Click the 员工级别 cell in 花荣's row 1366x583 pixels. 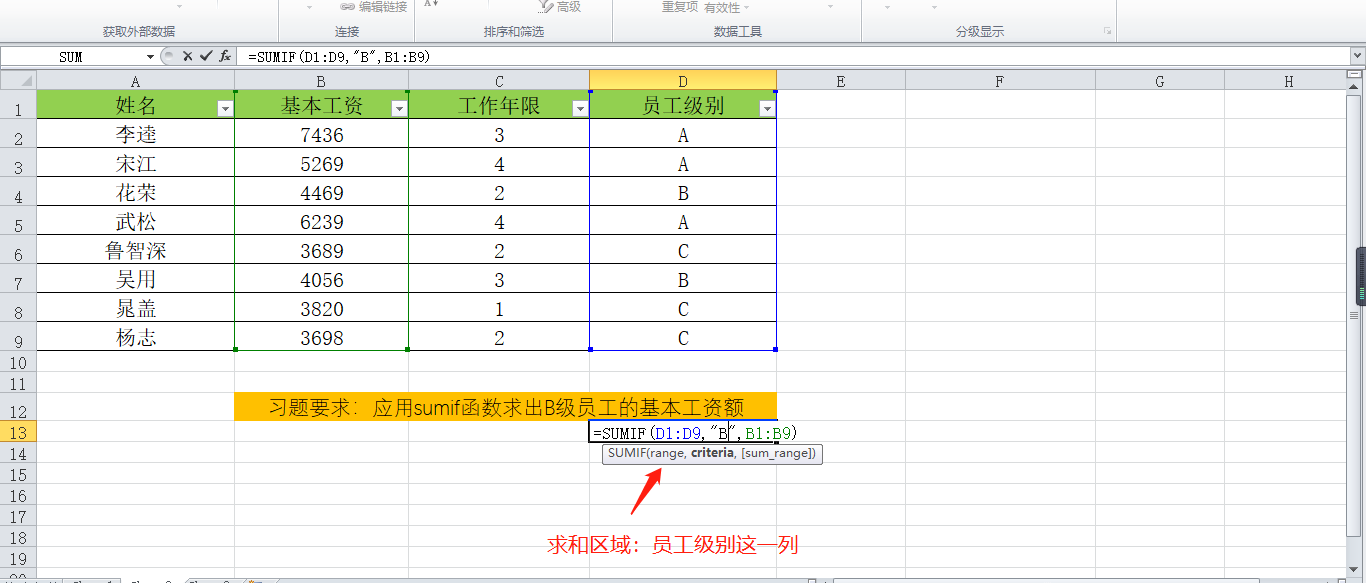(x=683, y=192)
